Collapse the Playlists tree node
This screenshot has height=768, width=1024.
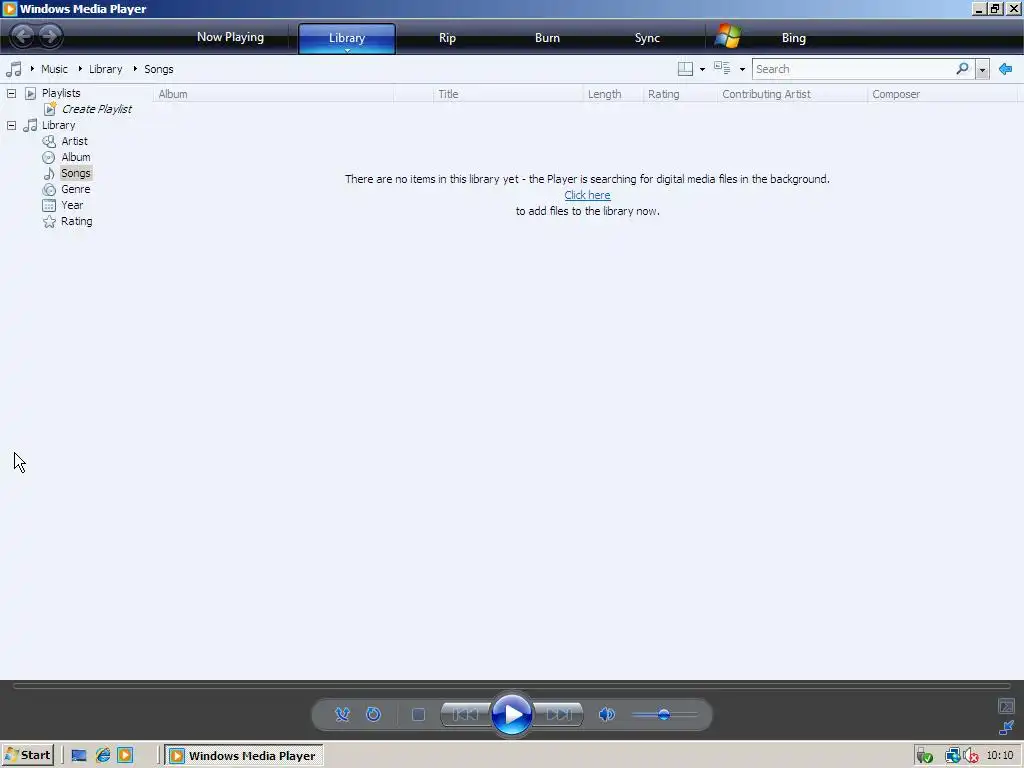(11, 93)
